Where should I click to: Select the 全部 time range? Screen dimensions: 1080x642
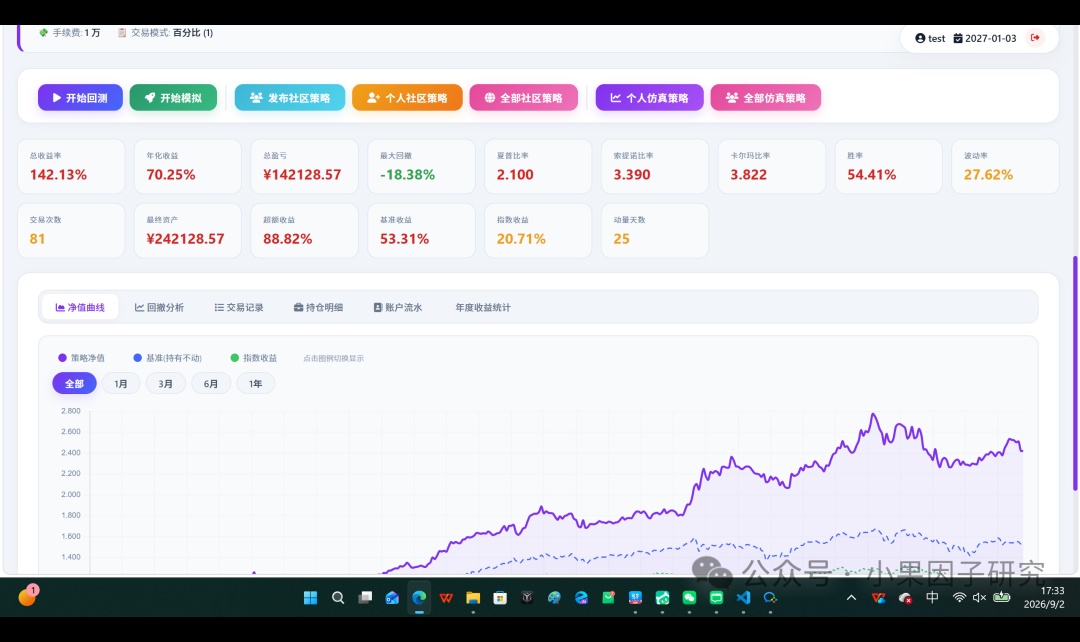[x=74, y=384]
